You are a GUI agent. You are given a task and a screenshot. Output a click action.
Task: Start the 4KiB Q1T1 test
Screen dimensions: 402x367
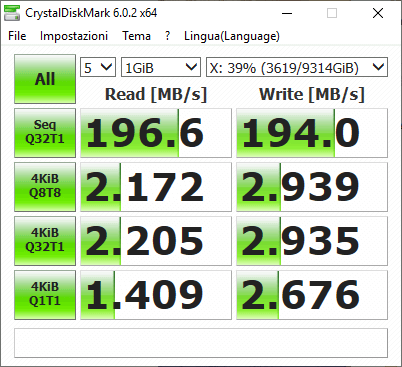click(x=45, y=295)
